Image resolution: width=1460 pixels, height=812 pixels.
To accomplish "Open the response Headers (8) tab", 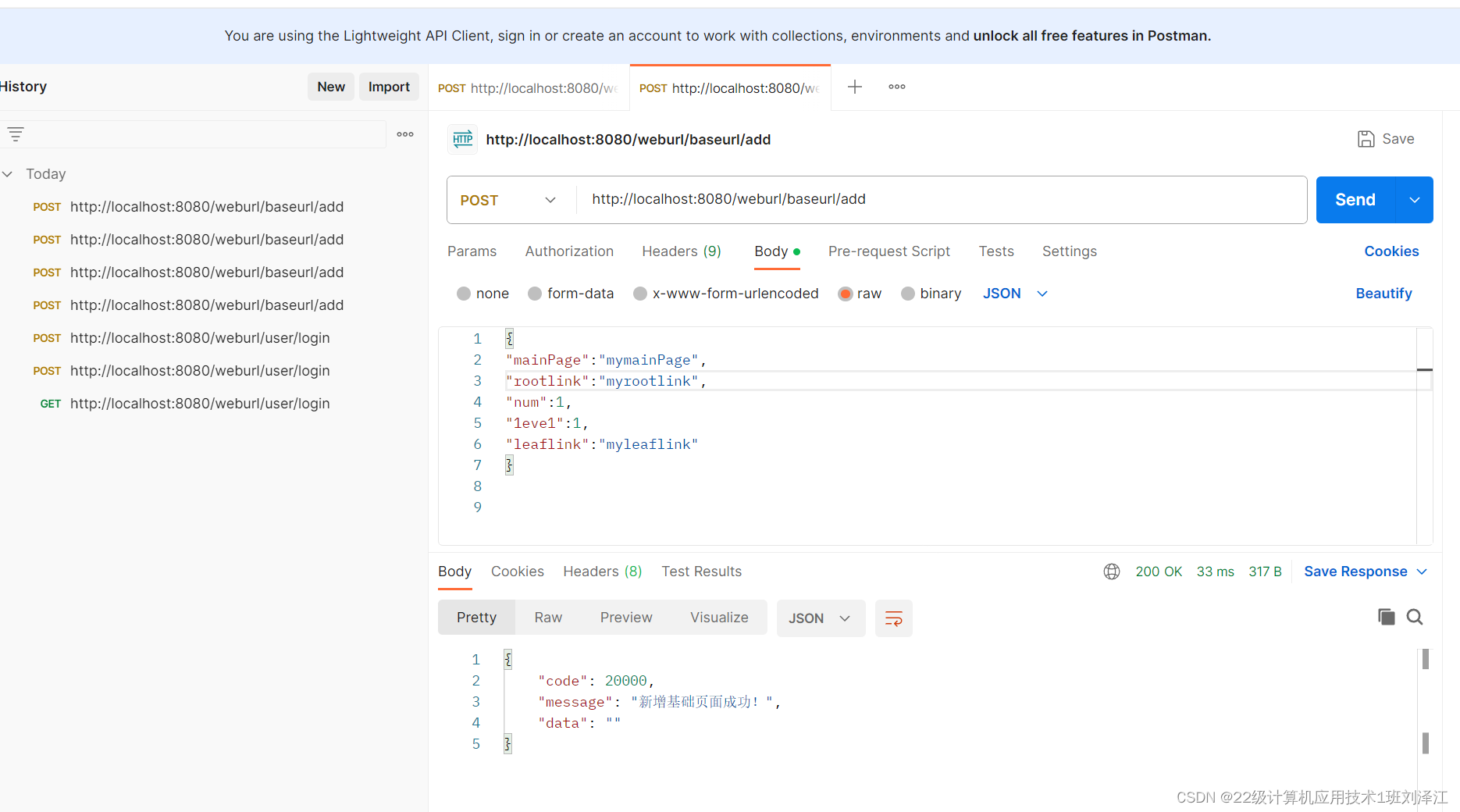I will (x=603, y=572).
